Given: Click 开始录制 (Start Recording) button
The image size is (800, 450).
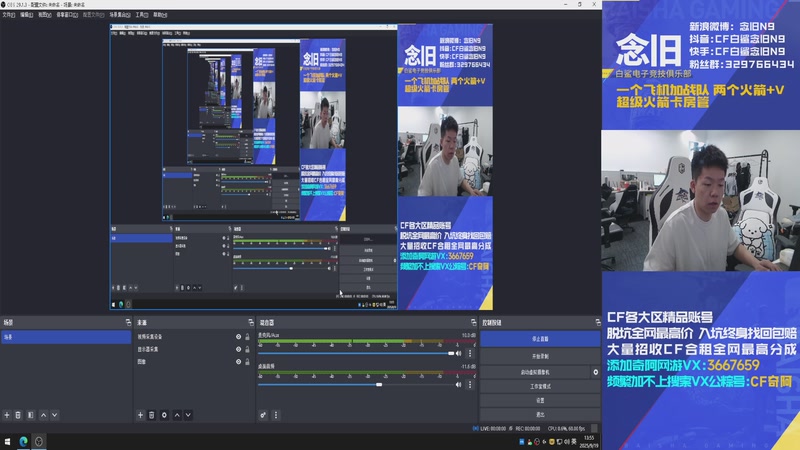Looking at the screenshot, I should click(540, 356).
